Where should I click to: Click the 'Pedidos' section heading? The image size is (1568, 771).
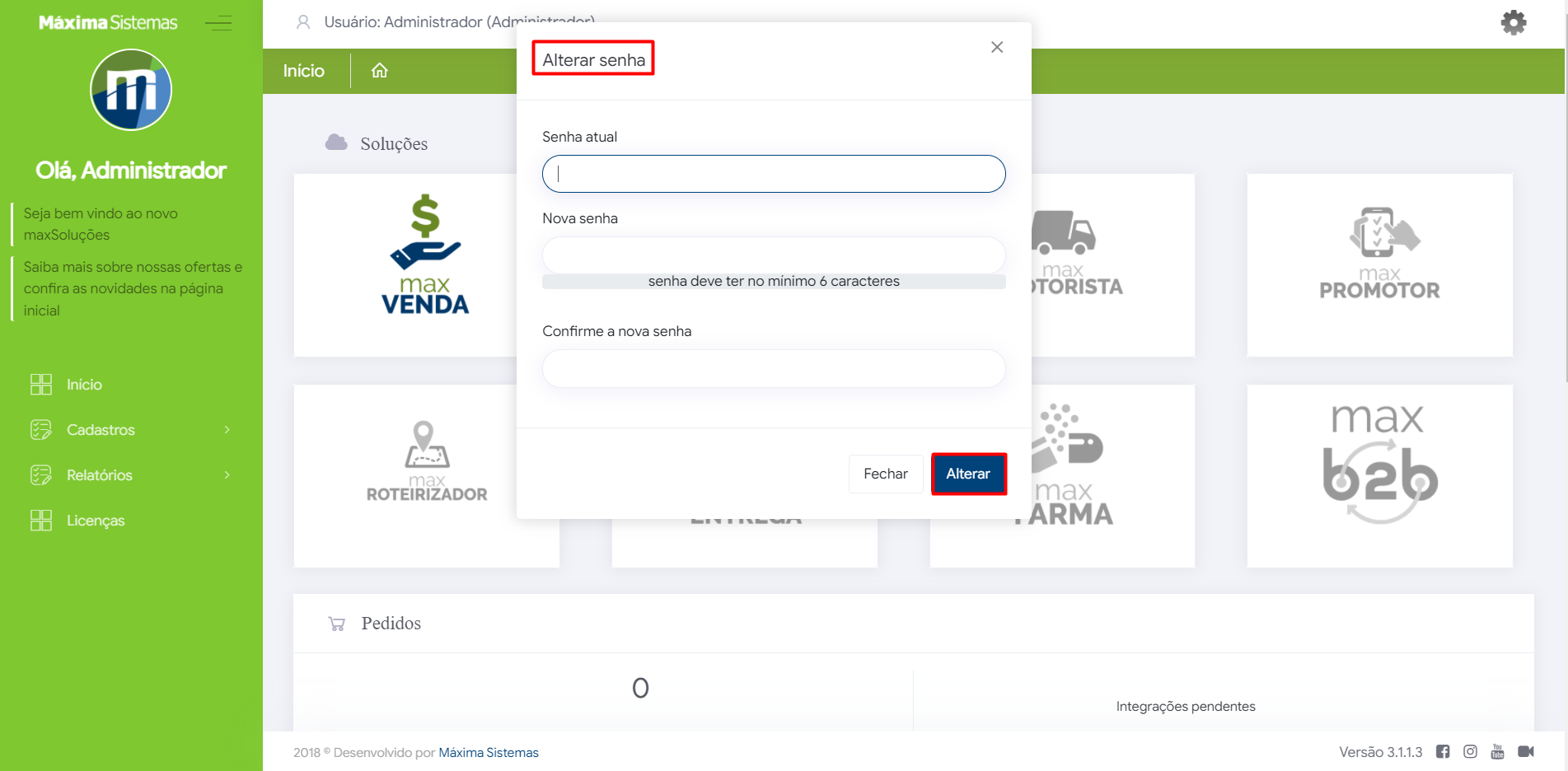coord(391,624)
